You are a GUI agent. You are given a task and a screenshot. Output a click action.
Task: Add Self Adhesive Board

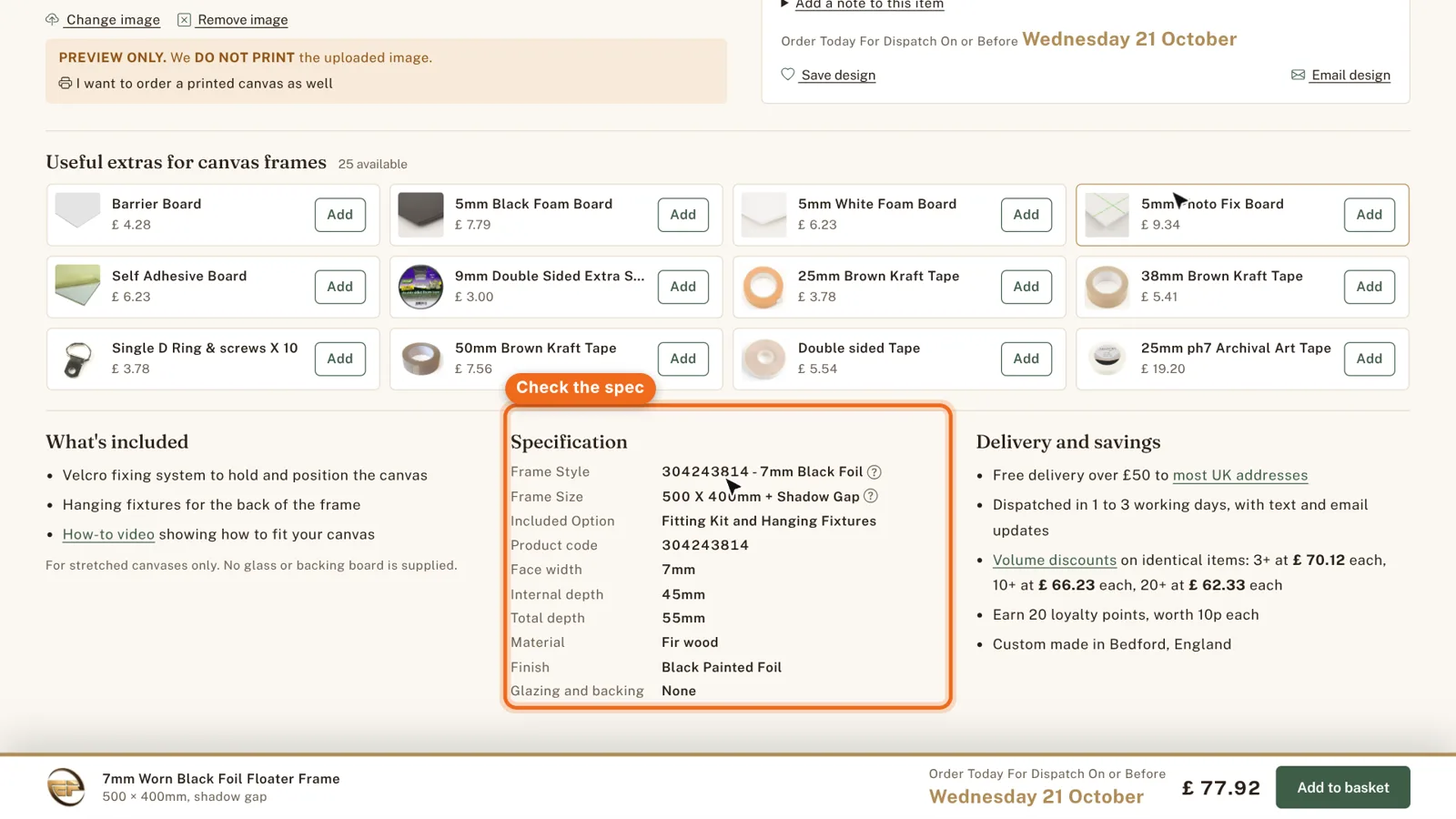coord(340,287)
